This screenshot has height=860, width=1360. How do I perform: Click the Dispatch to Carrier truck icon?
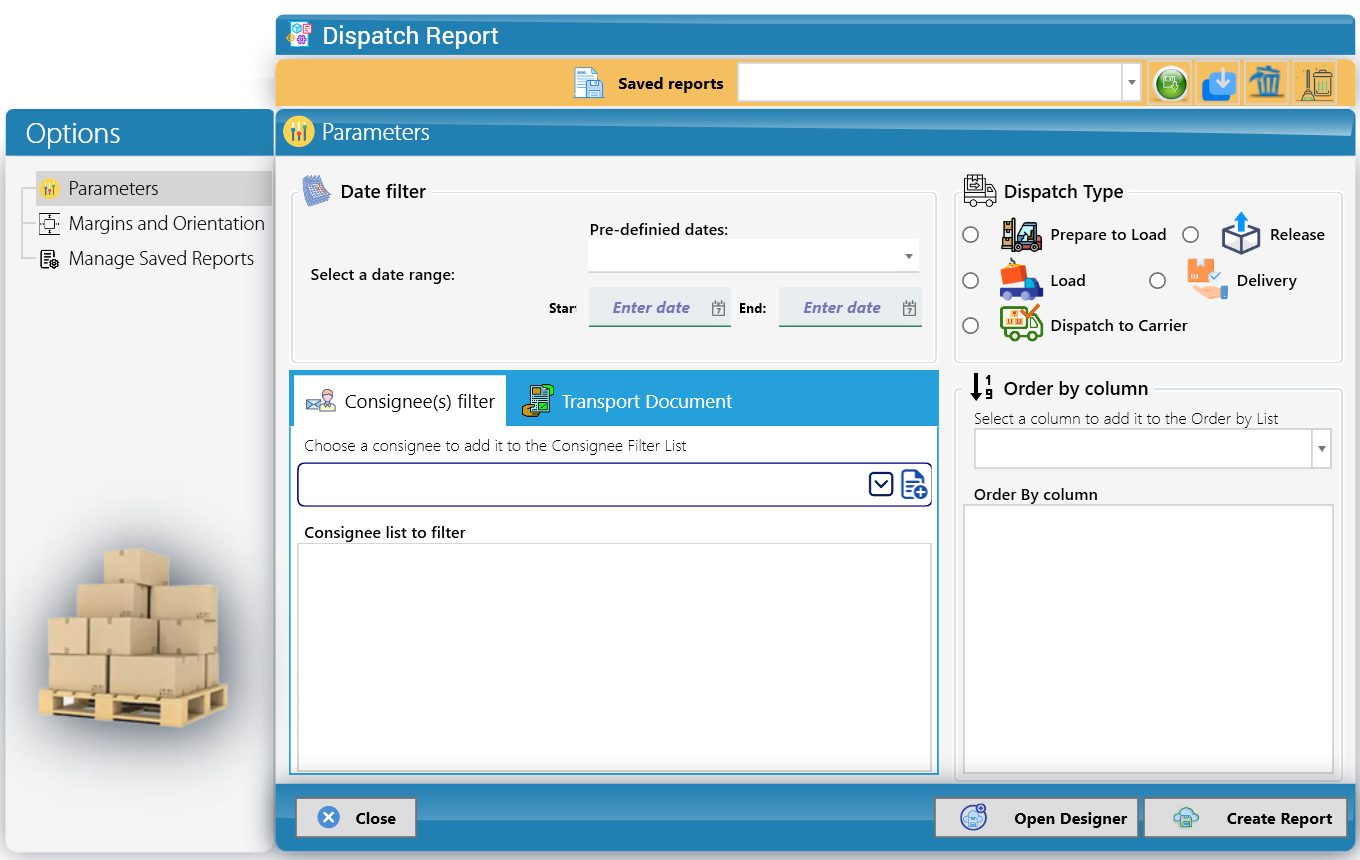click(x=1021, y=324)
